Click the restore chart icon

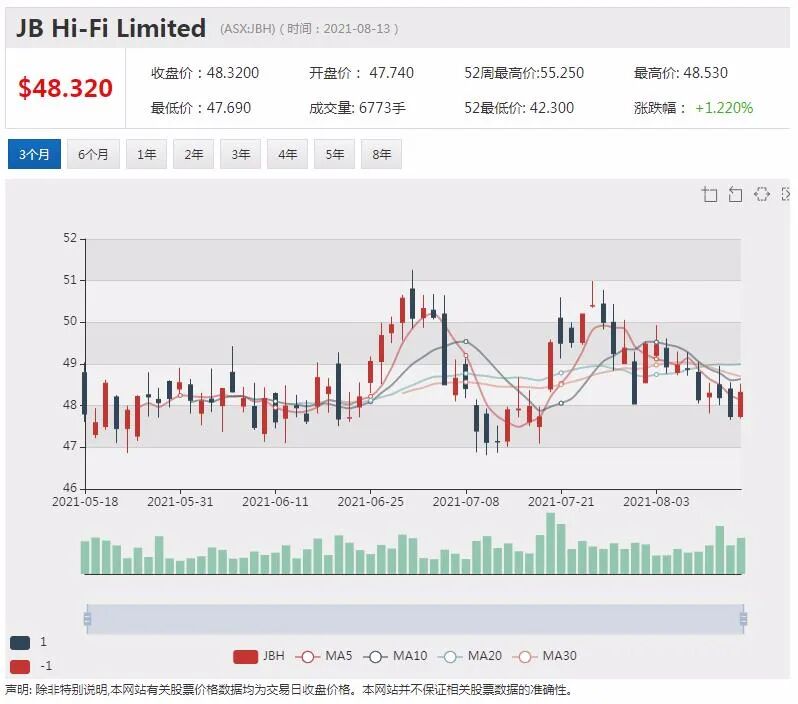[761, 194]
